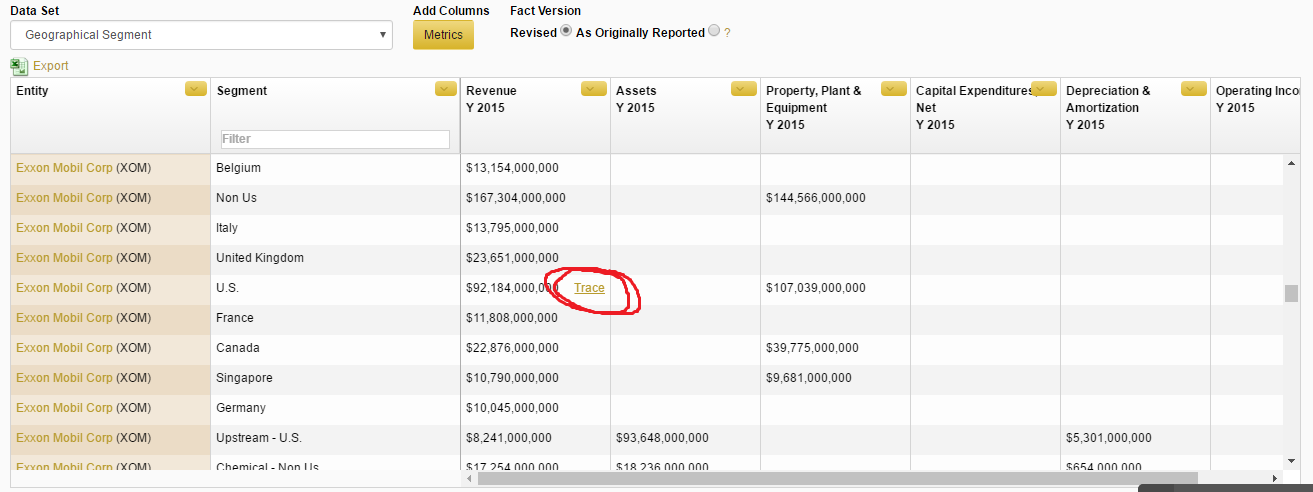Select Canada PP&E $39,775,000,000 cell
The image size is (1313, 492).
[x=835, y=348]
